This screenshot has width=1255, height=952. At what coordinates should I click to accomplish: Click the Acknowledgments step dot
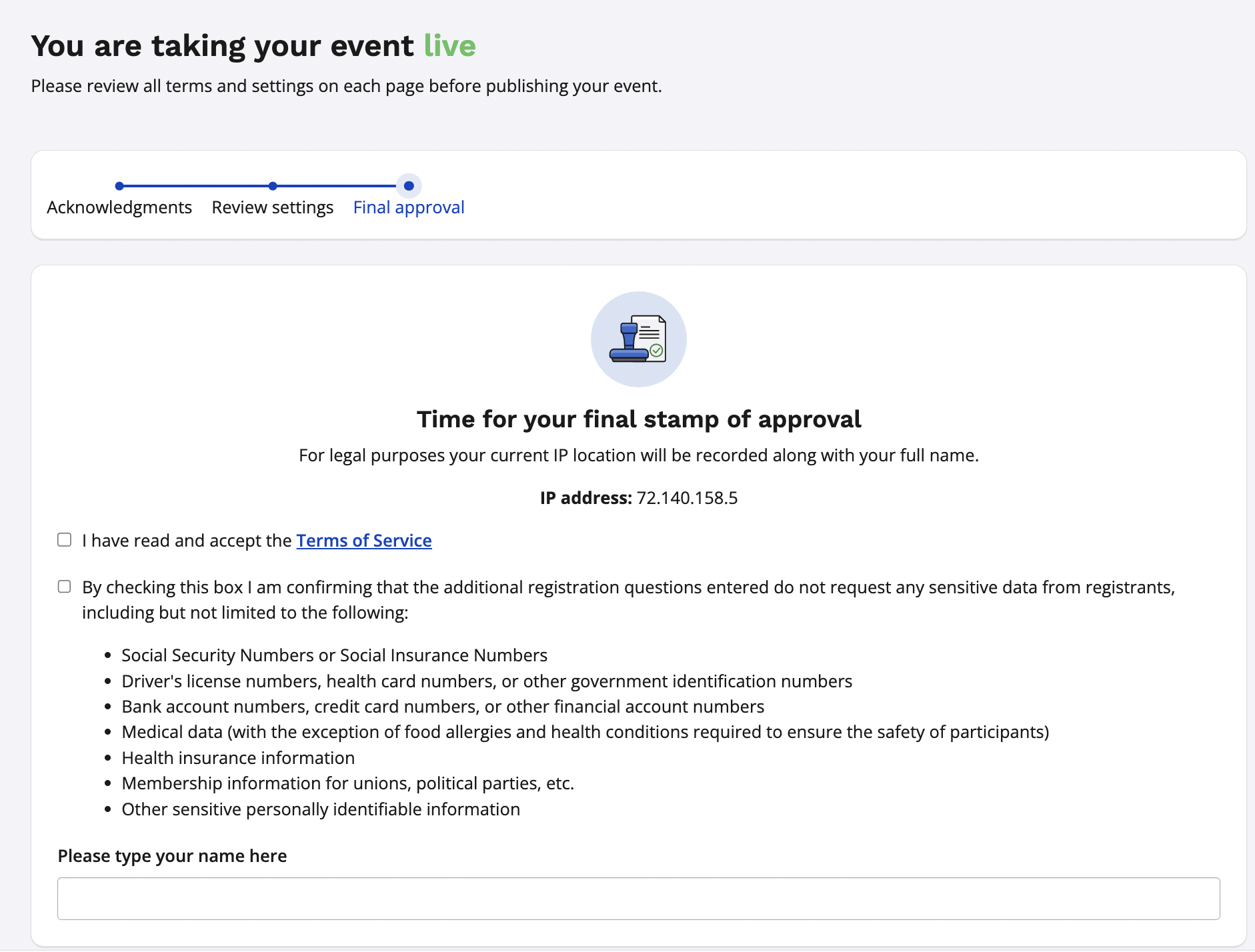click(119, 186)
